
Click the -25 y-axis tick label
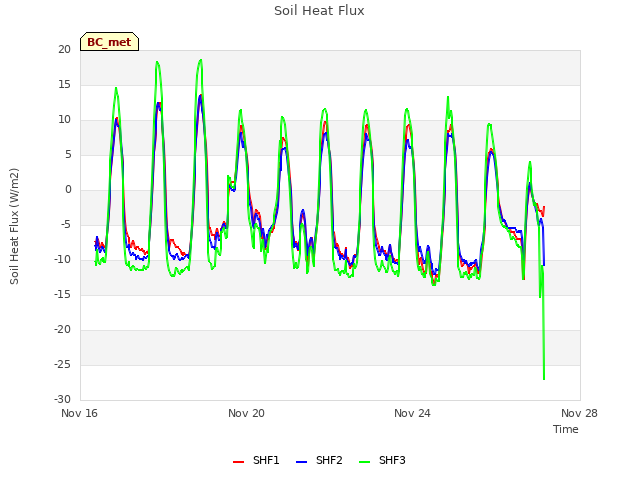(62, 364)
